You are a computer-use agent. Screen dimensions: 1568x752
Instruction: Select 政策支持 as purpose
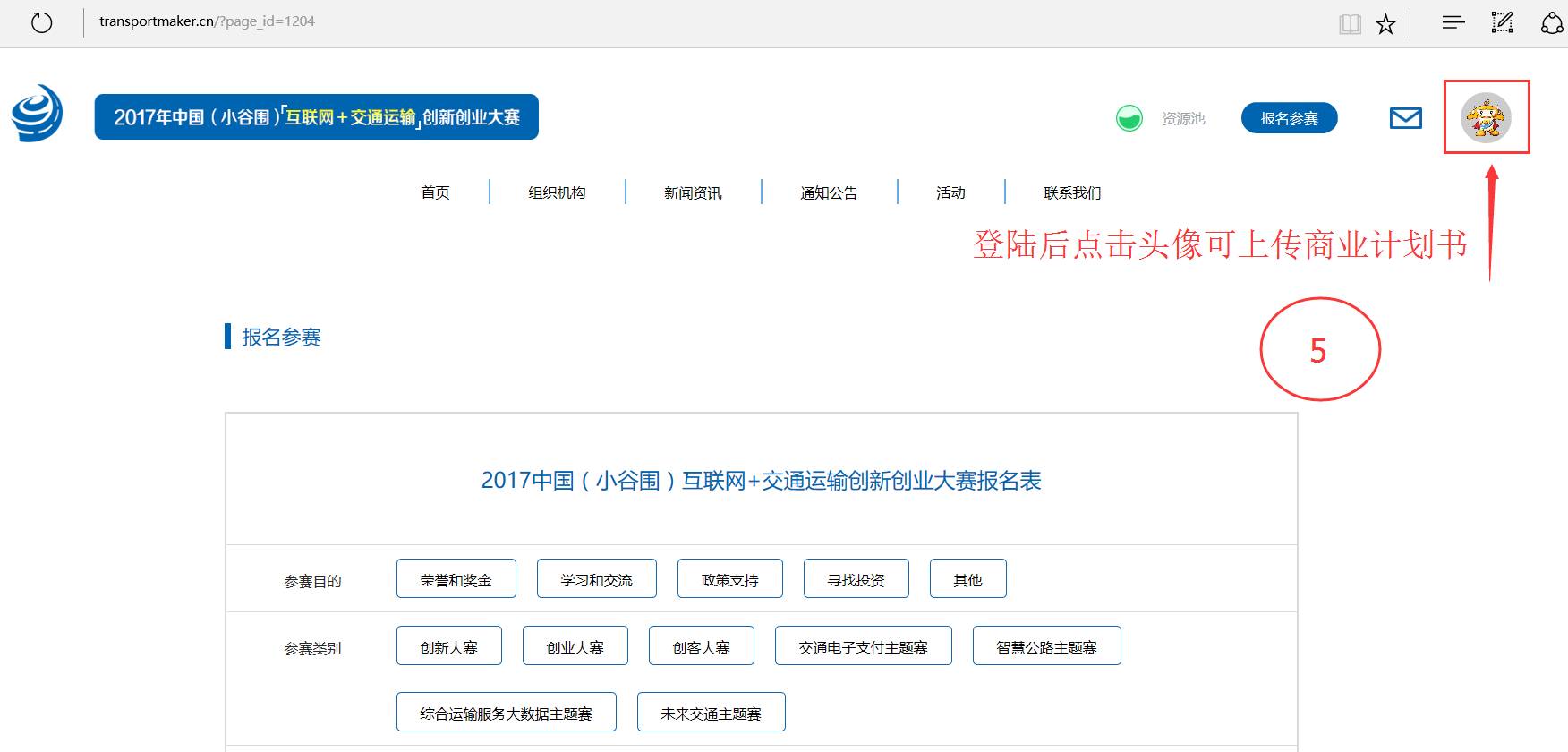point(730,578)
